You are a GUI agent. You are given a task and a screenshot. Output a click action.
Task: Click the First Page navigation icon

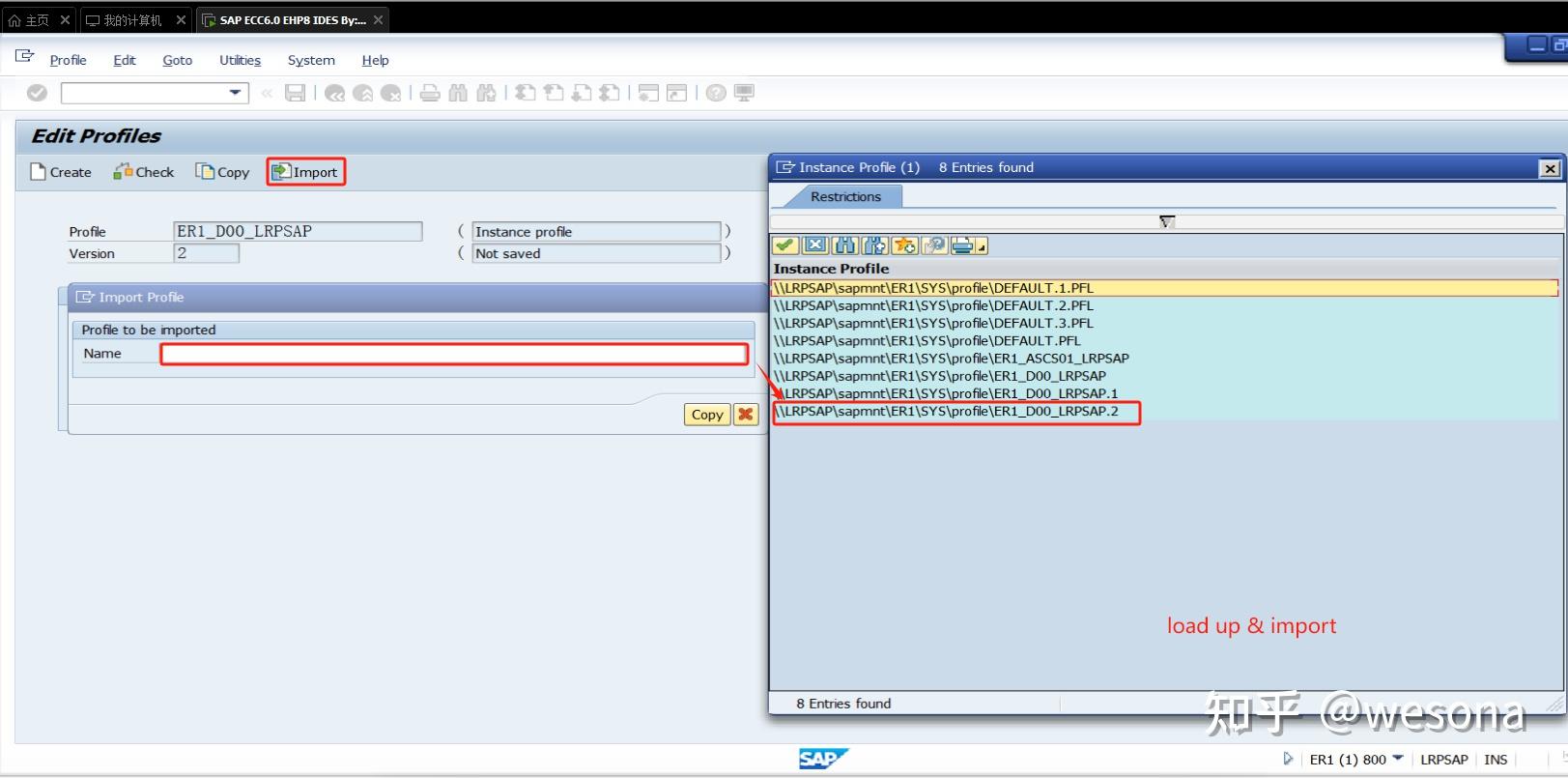525,93
